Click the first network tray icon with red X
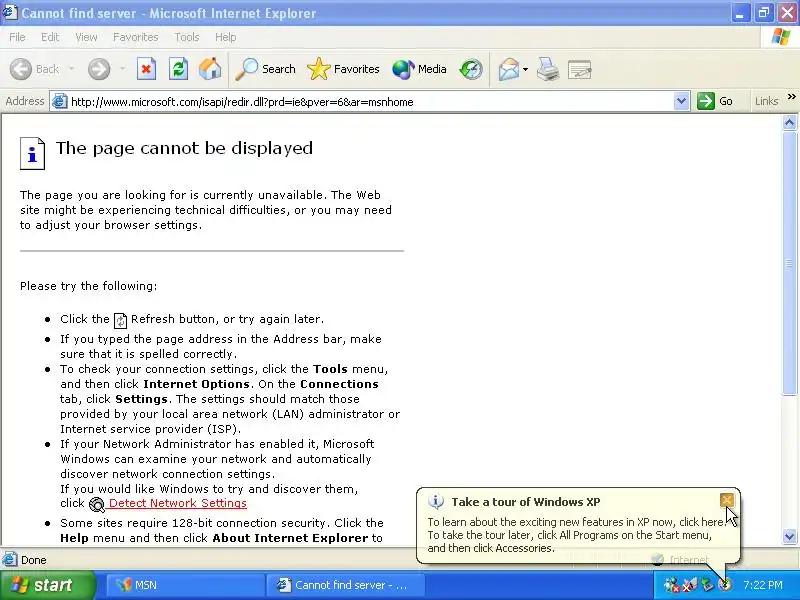The width and height of the screenshot is (800, 600). click(672, 585)
